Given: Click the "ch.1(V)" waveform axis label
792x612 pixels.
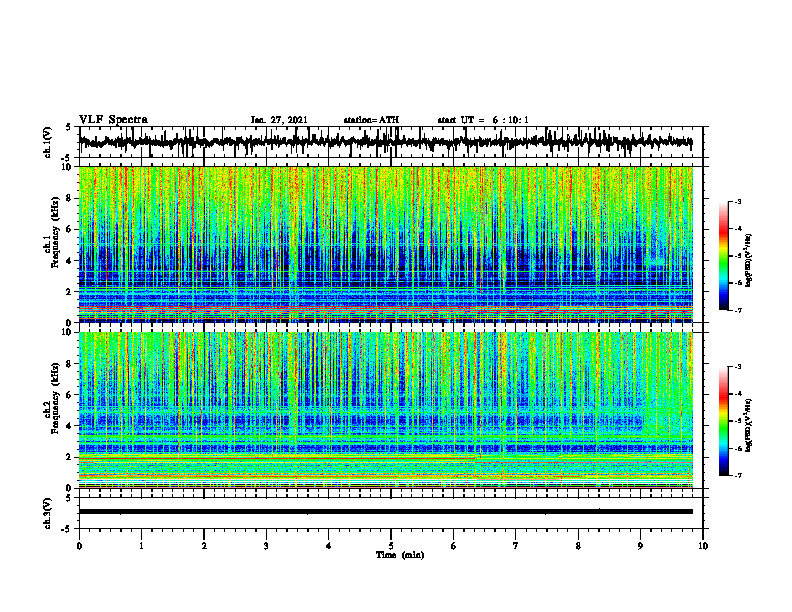Looking at the screenshot, I should tap(48, 142).
